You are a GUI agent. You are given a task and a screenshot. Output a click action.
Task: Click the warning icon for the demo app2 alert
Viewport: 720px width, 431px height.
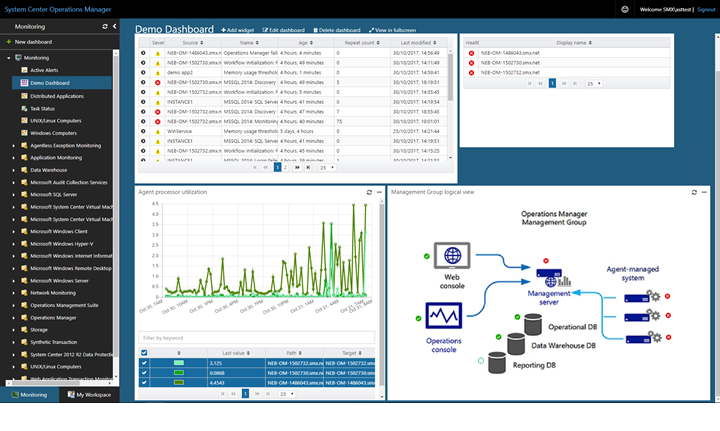click(158, 73)
